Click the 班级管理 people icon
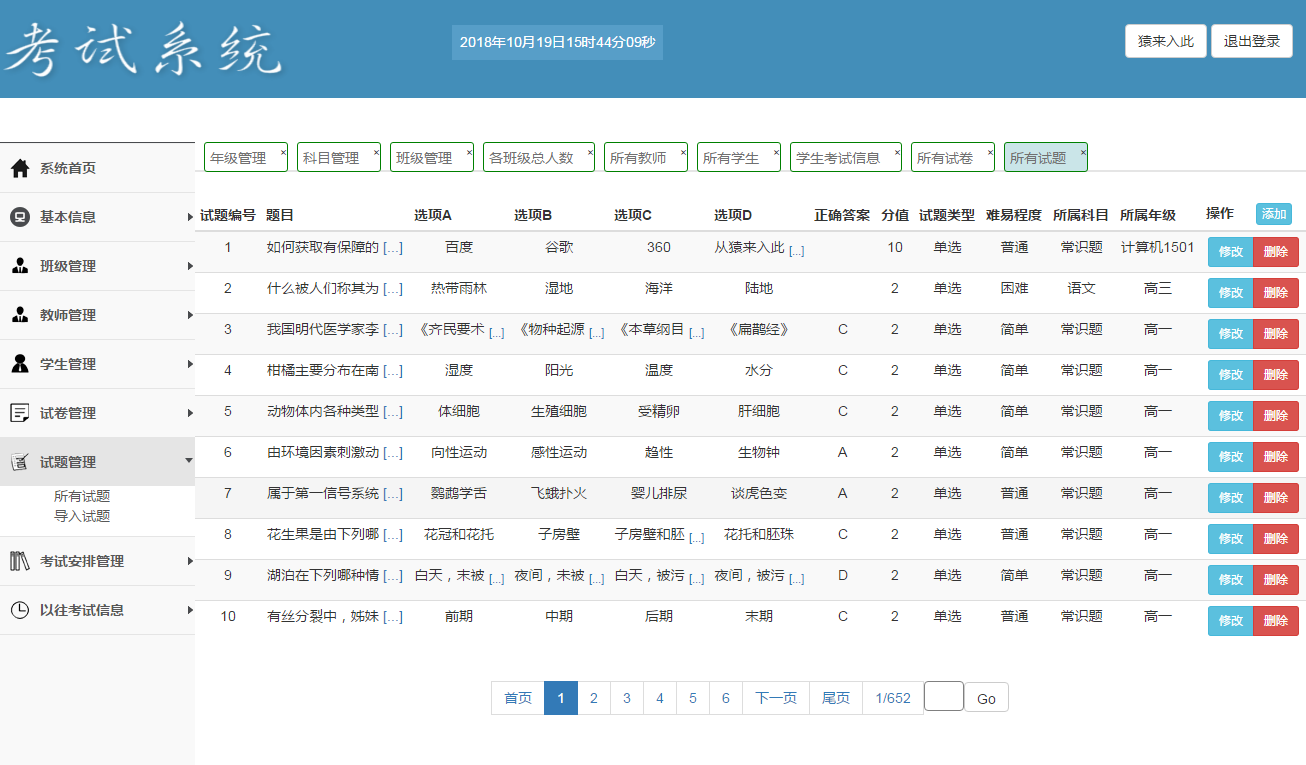This screenshot has width=1306, height=765. (x=20, y=265)
